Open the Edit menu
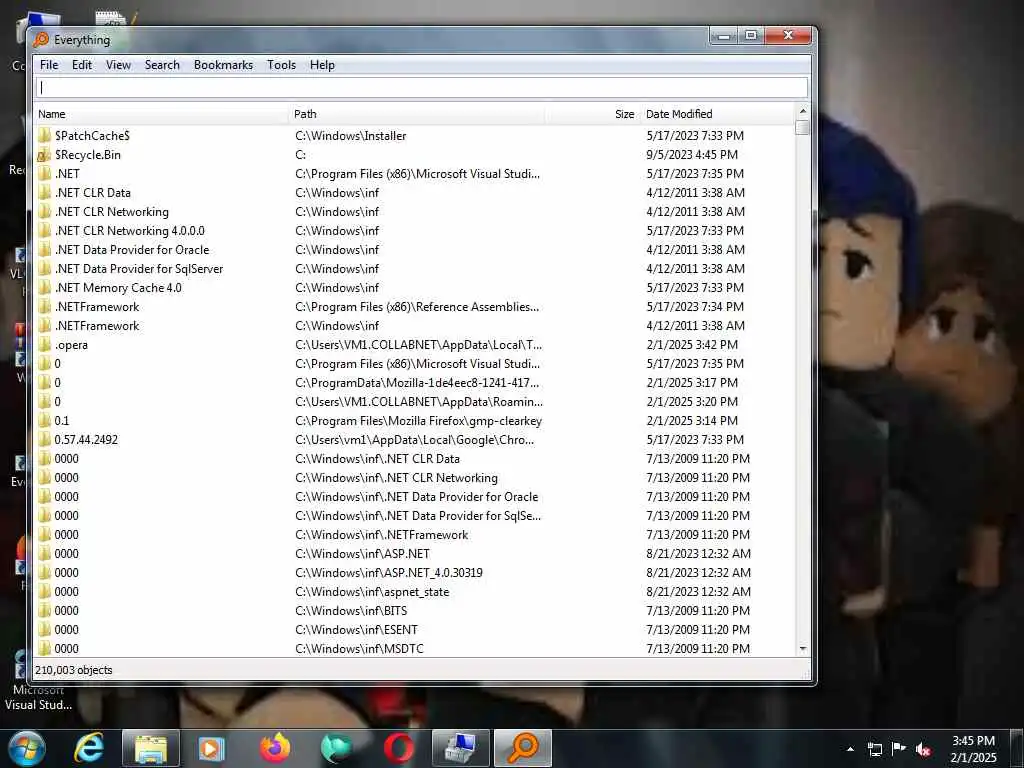The image size is (1024, 768). pos(82,65)
